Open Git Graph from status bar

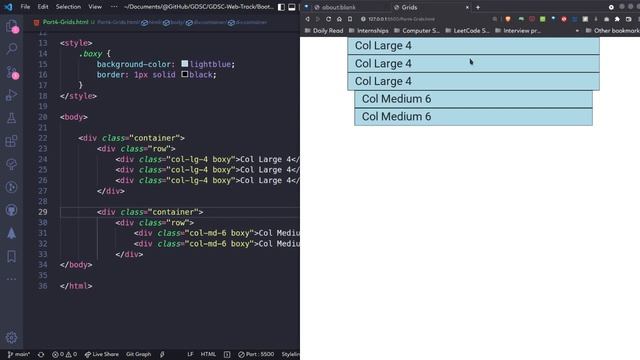point(138,354)
